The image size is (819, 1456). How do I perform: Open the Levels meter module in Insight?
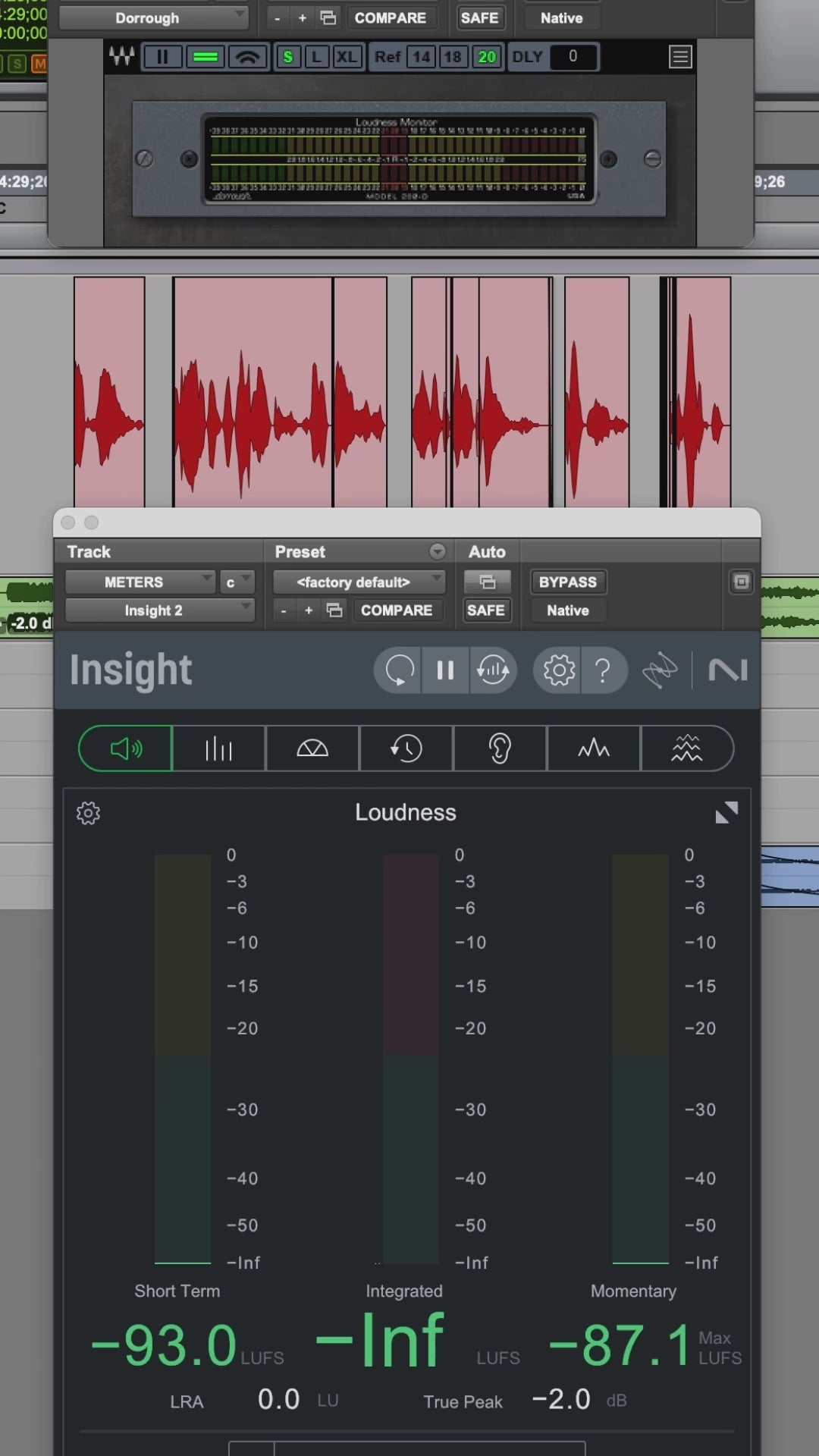point(218,749)
